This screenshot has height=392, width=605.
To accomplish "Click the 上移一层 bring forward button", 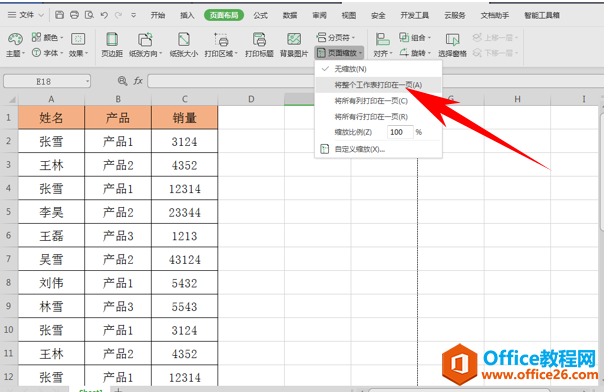I will (x=495, y=37).
